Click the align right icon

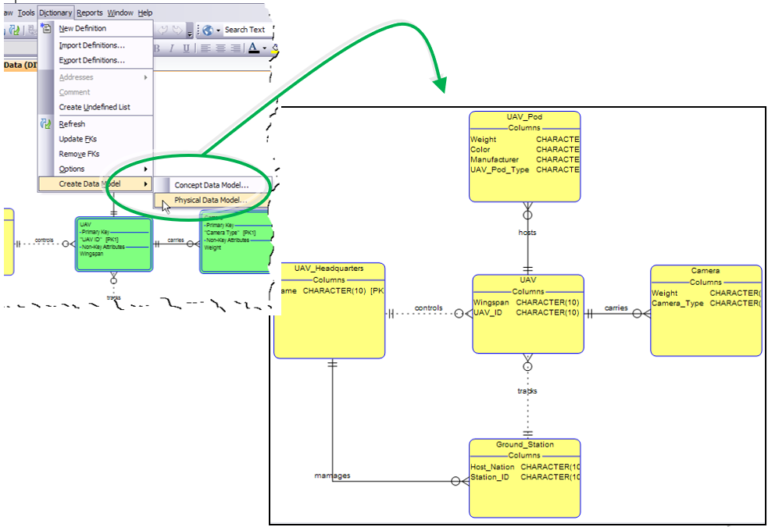[x=234, y=48]
